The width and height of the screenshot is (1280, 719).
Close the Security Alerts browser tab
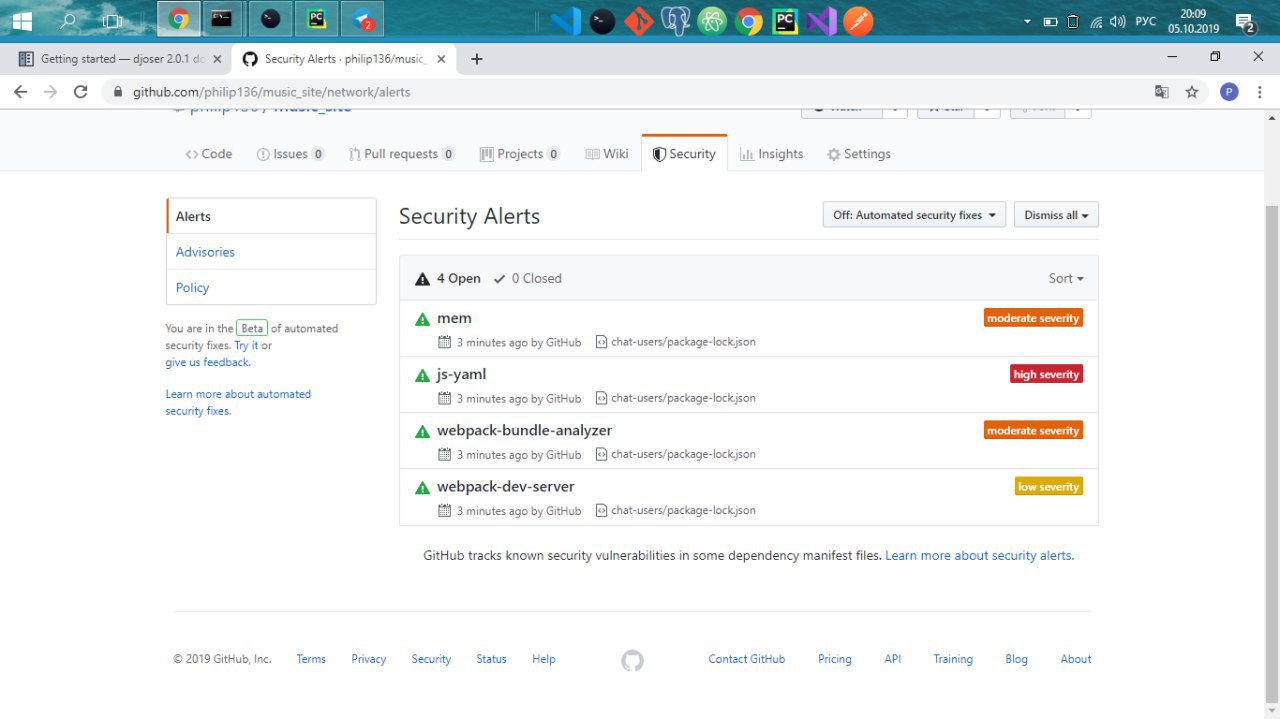coord(441,59)
